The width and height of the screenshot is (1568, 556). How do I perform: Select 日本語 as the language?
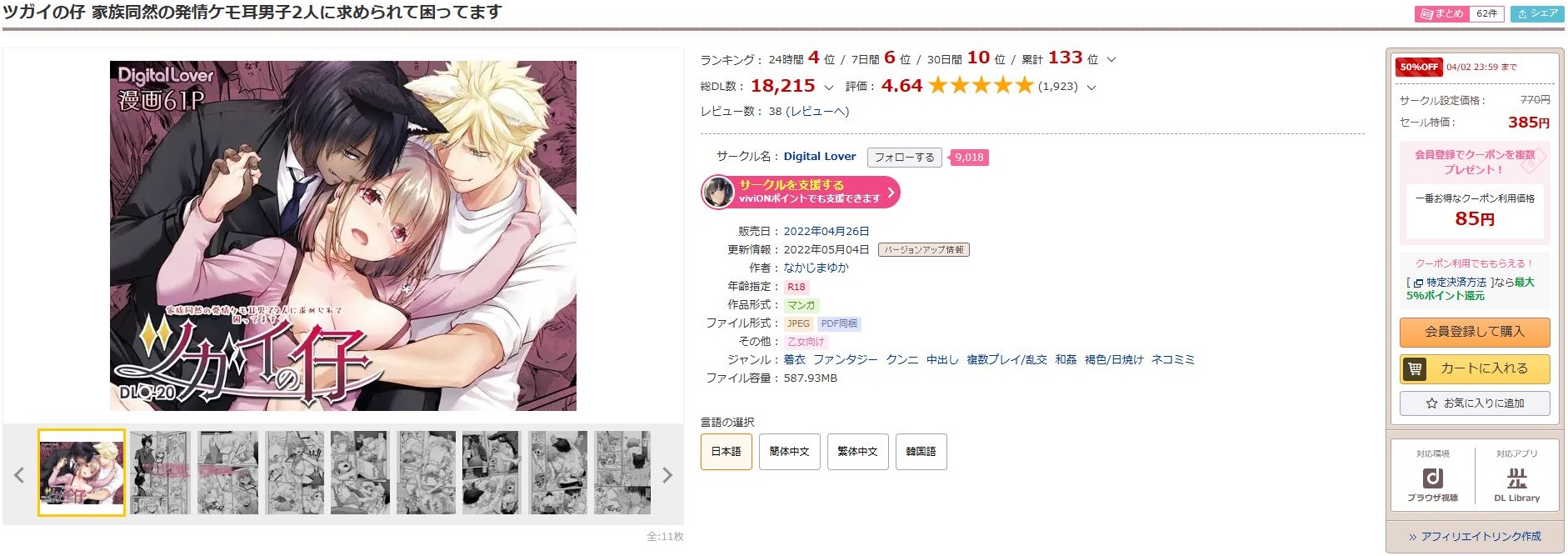coord(727,452)
